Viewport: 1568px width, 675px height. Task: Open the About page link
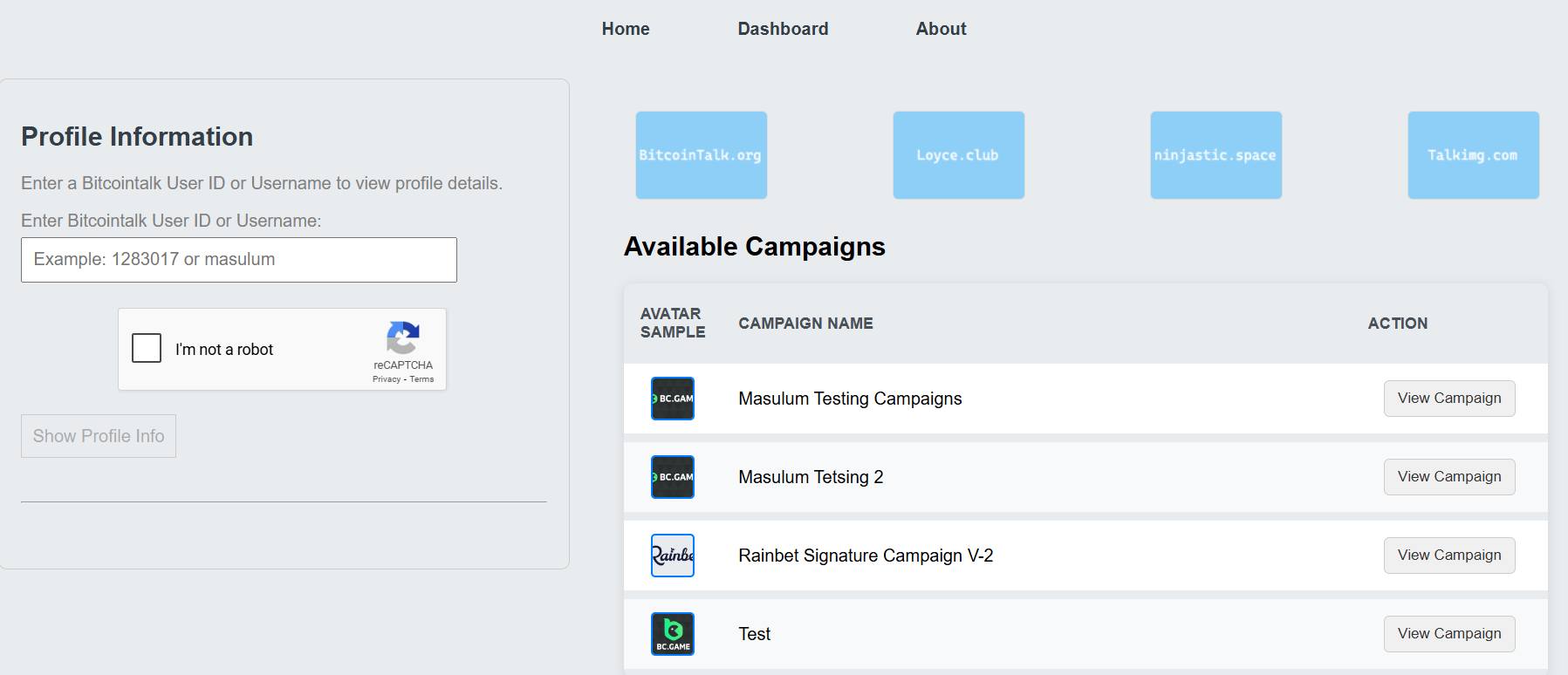941,29
